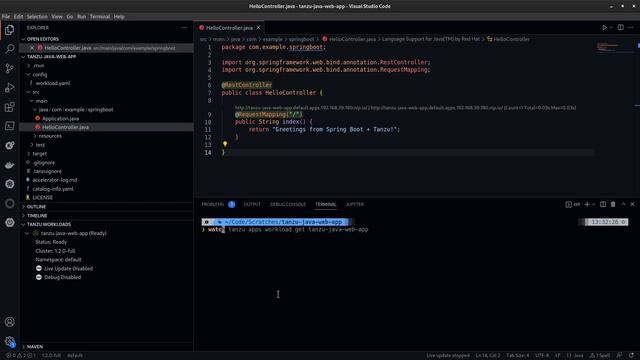Click the Run Java play button in editor toolbar

[x=604, y=28]
